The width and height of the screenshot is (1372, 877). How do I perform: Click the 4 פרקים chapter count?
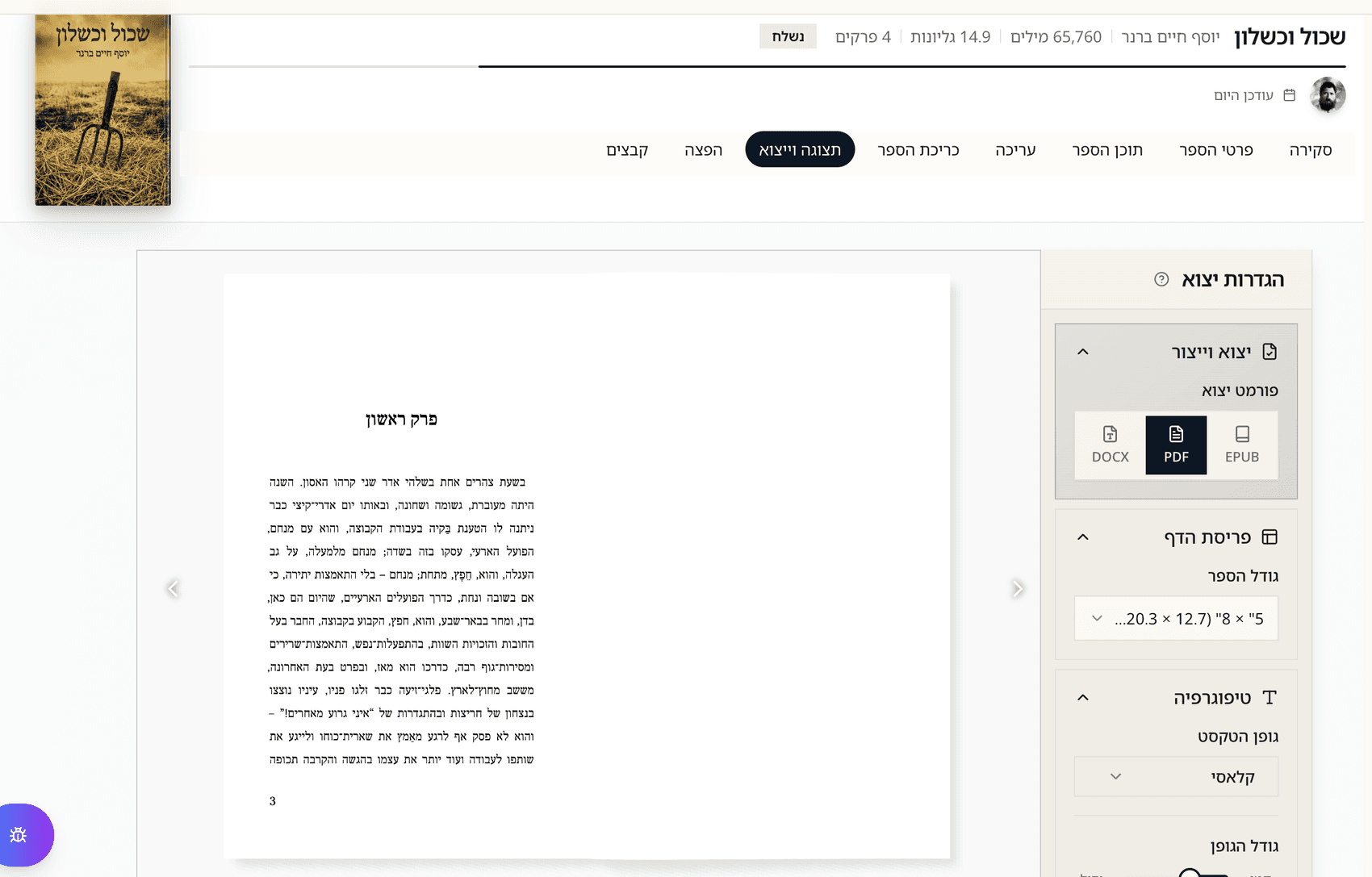coord(863,37)
